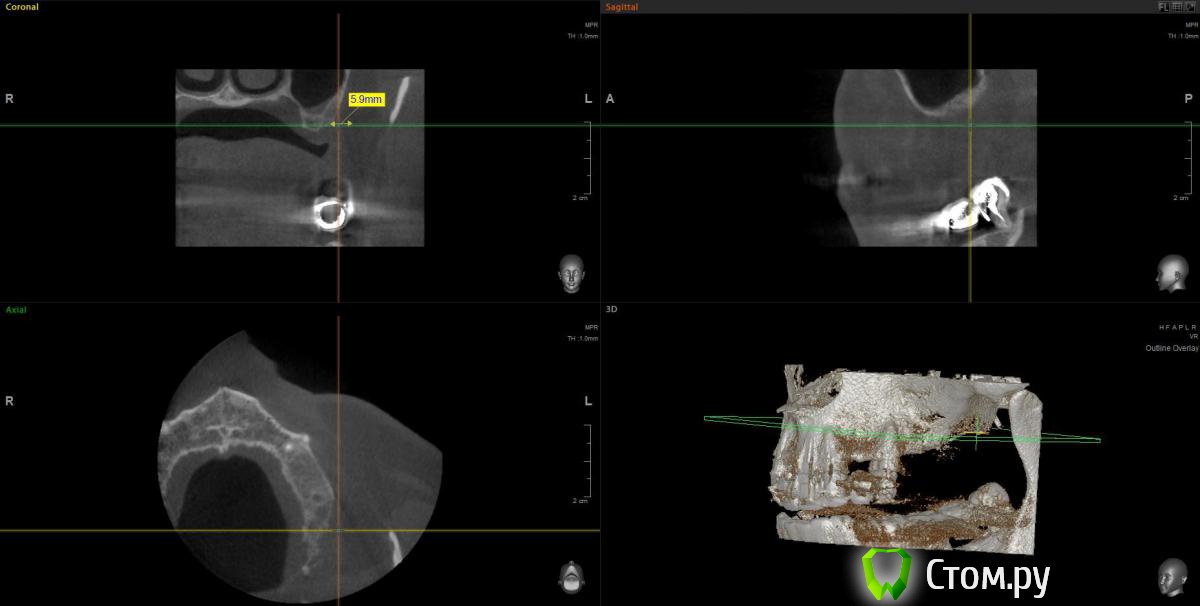Select the 3D view panel title

[612, 310]
